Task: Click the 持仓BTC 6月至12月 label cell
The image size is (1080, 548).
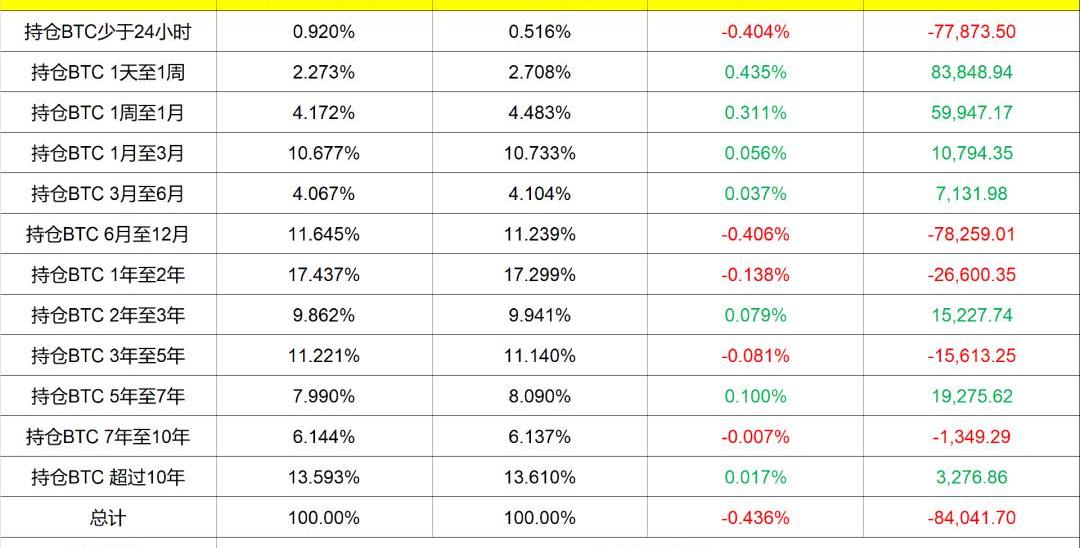Action: 108,234
